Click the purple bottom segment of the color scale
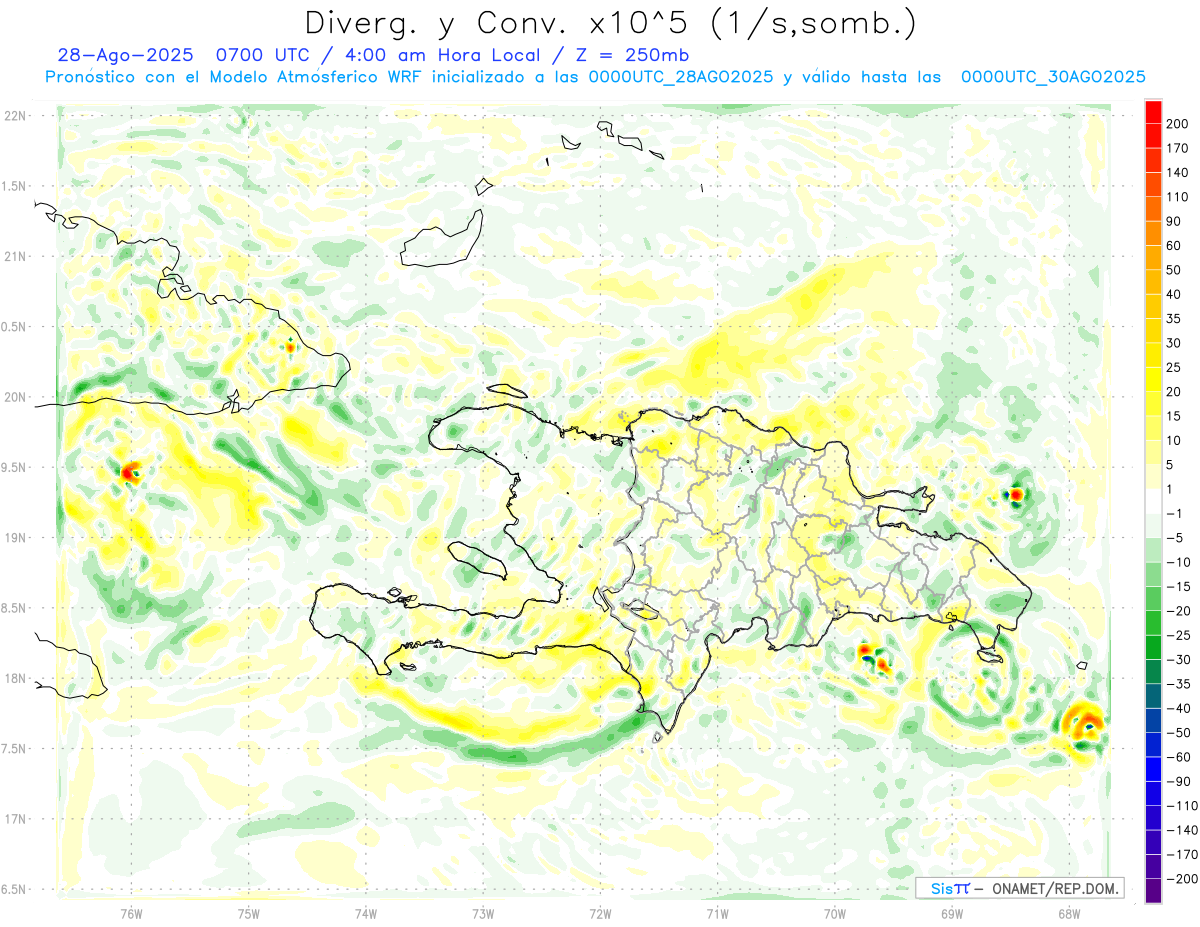The width and height of the screenshot is (1200, 927). click(1153, 890)
